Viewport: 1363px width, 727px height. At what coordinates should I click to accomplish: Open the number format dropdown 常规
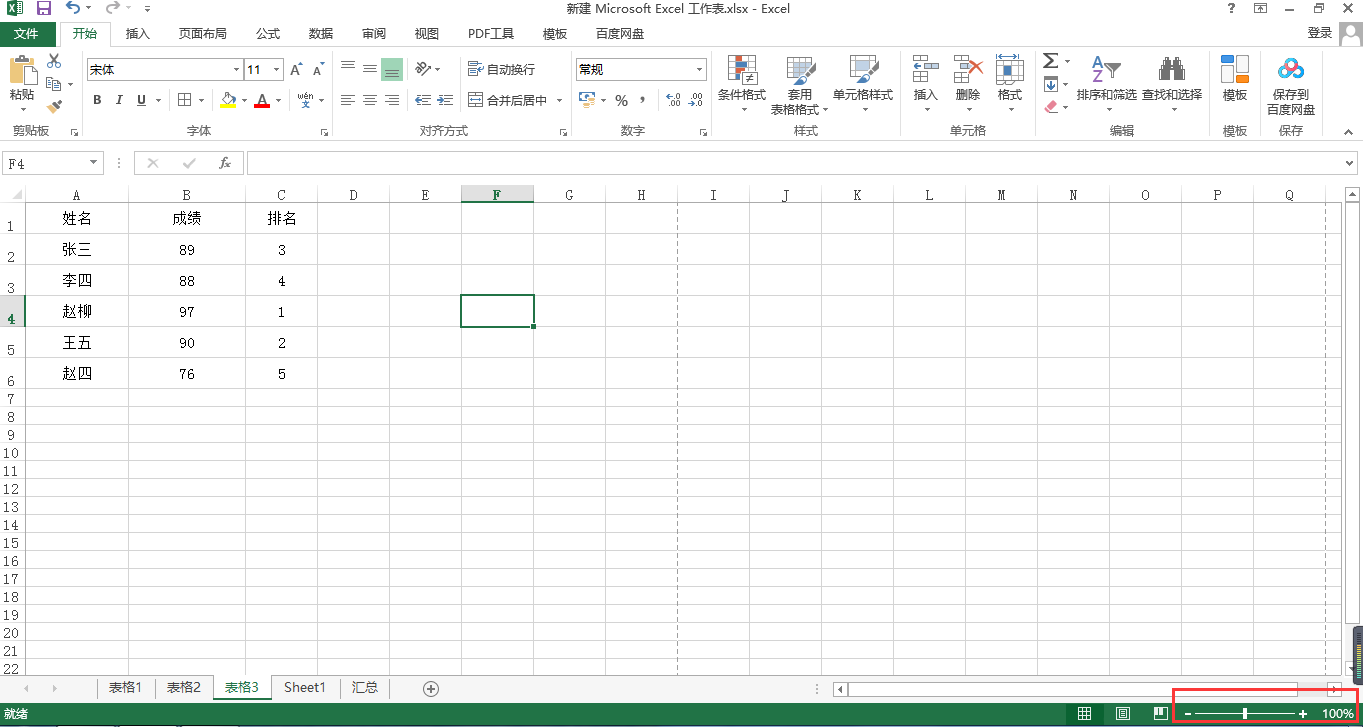[x=700, y=70]
